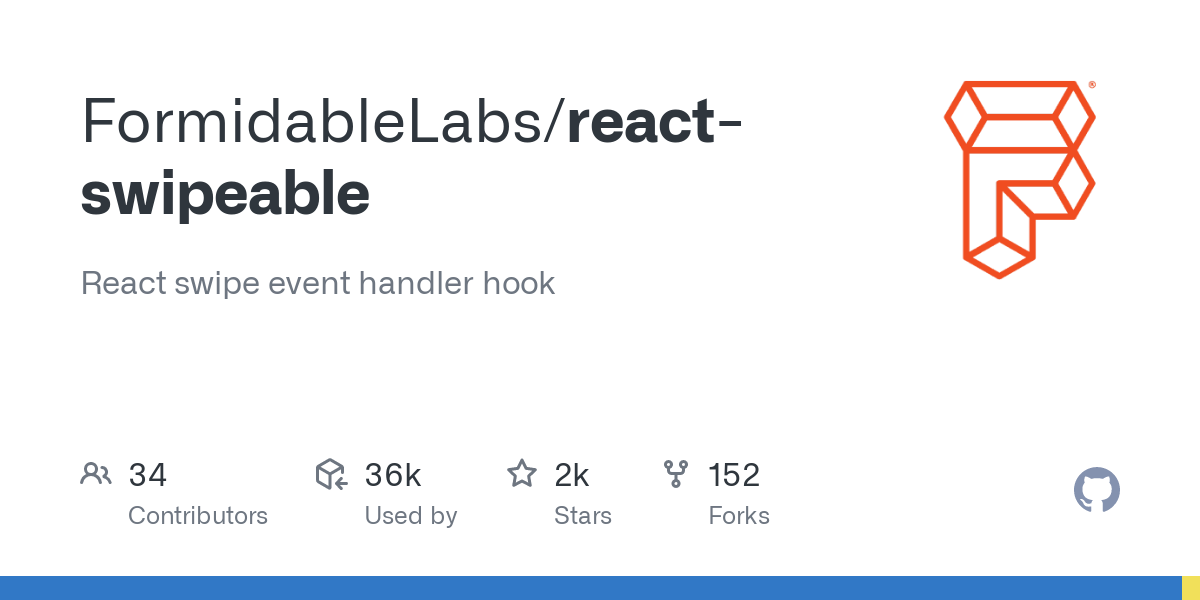1200x600 pixels.
Task: Click the 152 forks count
Action: (734, 475)
